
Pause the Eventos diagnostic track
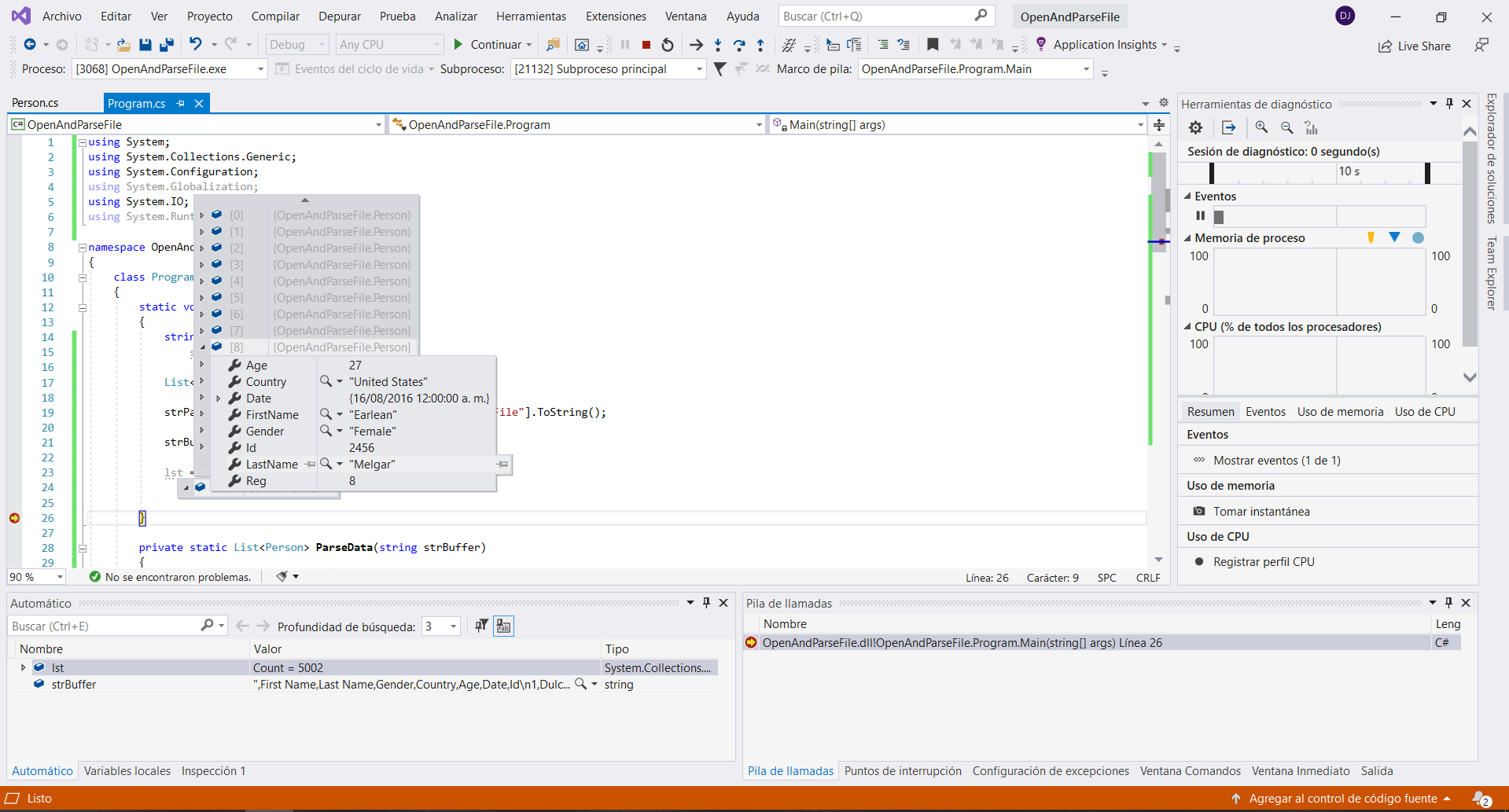[1200, 216]
